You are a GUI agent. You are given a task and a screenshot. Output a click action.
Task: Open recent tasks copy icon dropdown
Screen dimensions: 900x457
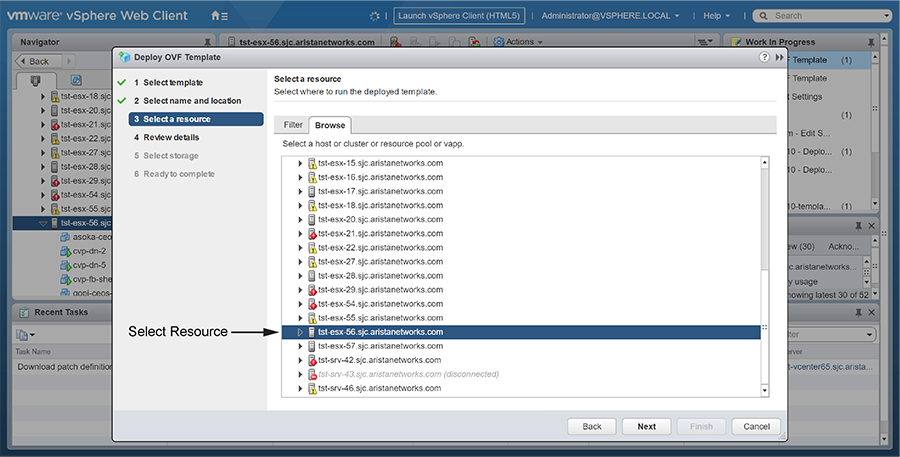(26, 334)
